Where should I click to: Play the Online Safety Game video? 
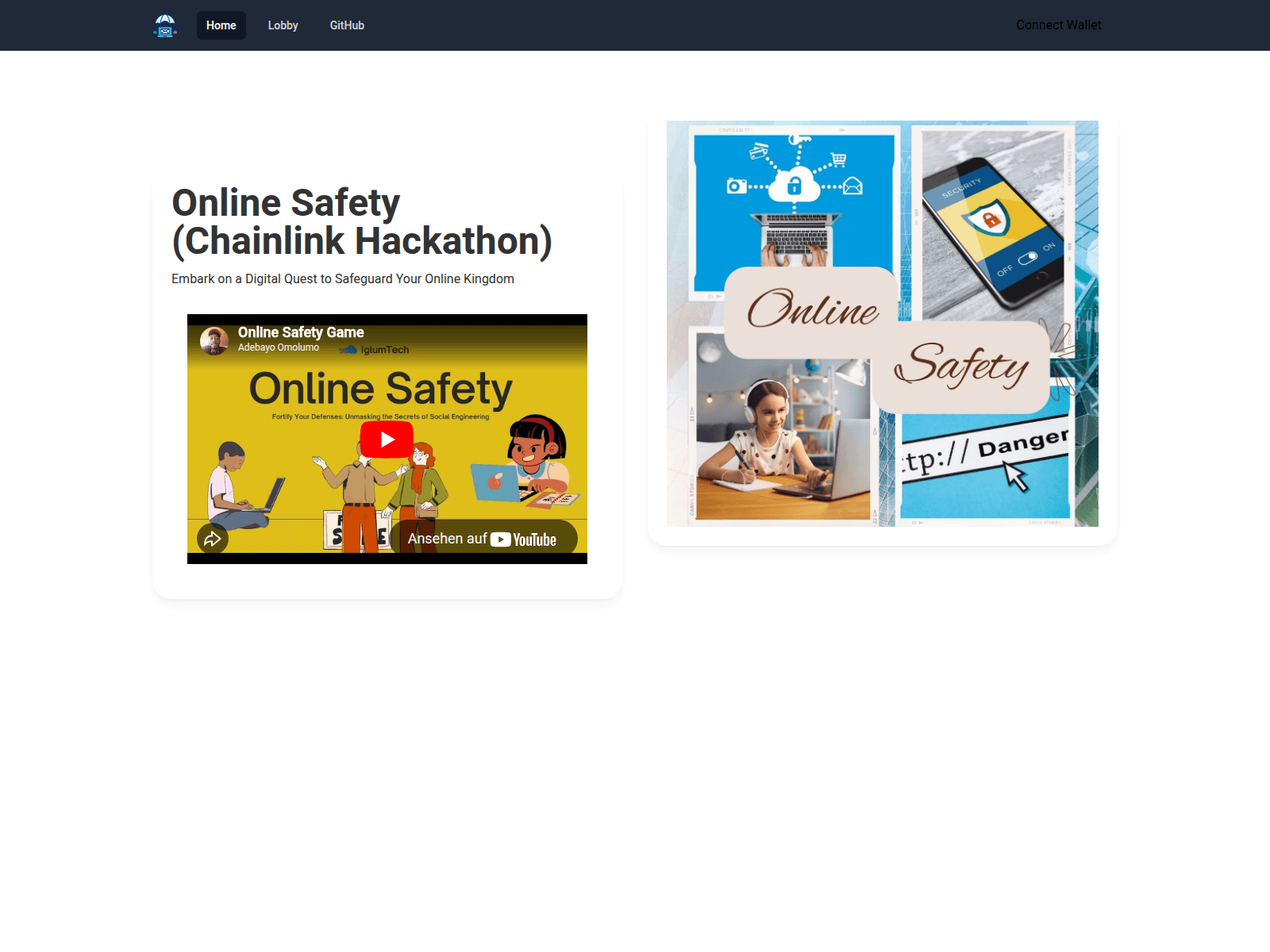click(x=387, y=440)
